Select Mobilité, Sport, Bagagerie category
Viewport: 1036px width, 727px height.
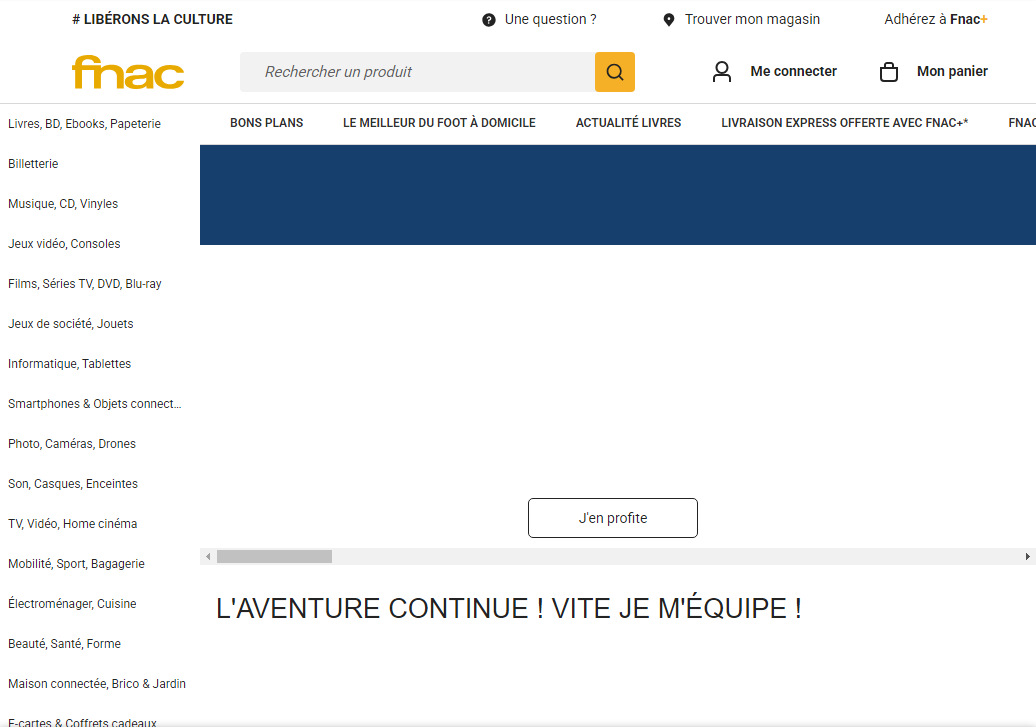[76, 564]
